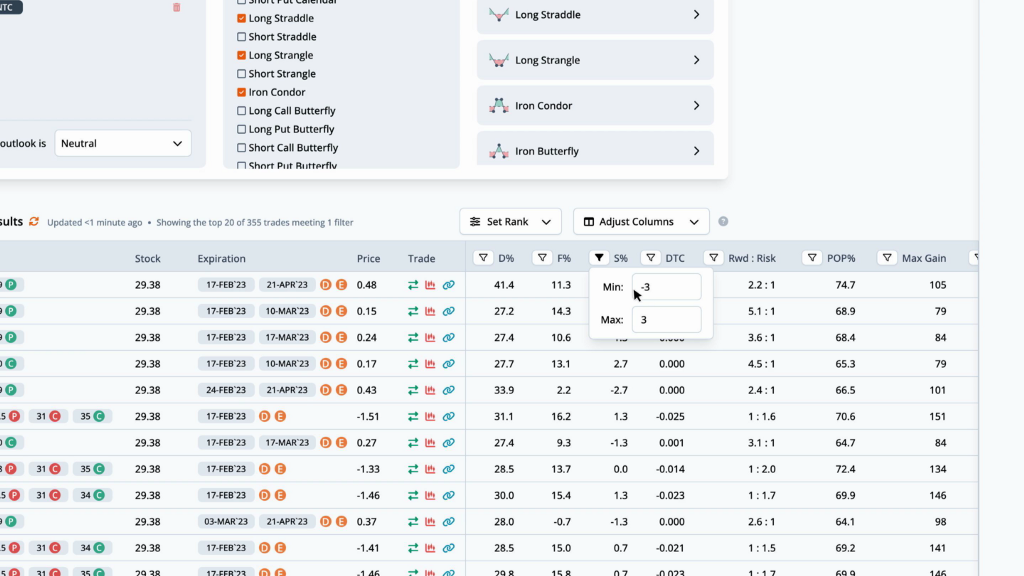The image size is (1024, 576).
Task: Click the 21-APR`23 expiration tag in the 0.48 price row
Action: pos(287,285)
